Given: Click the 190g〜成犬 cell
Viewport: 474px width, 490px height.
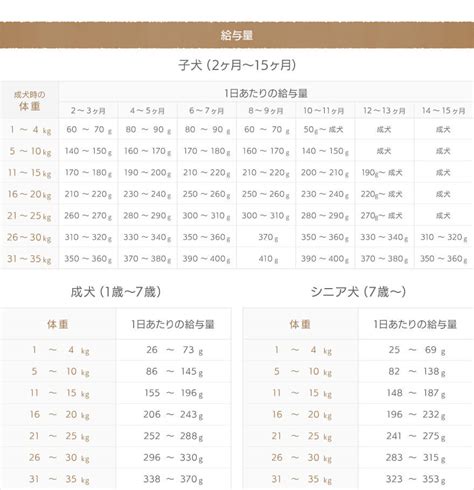Looking at the screenshot, I should click(382, 173).
